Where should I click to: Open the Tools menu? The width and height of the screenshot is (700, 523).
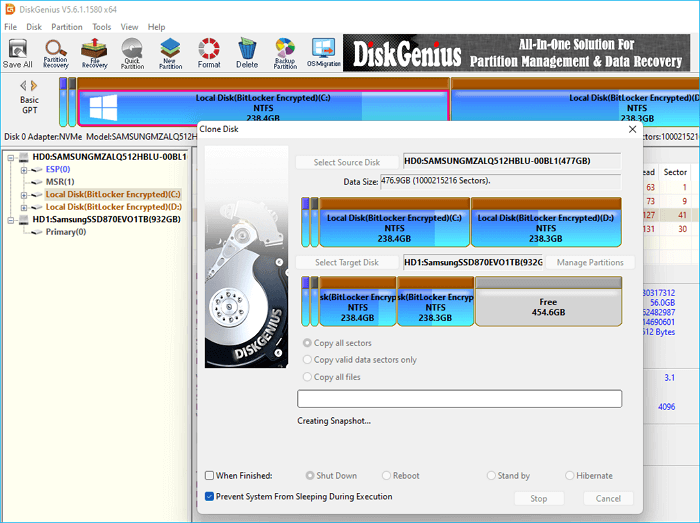click(102, 27)
